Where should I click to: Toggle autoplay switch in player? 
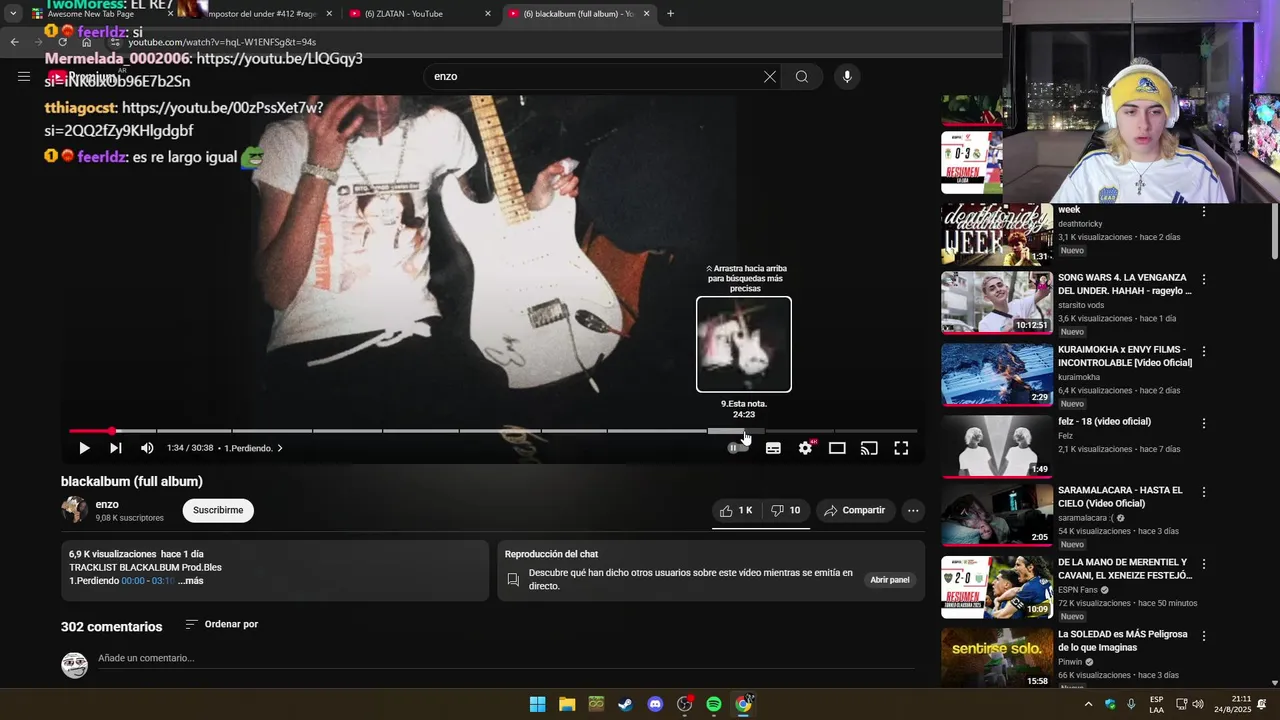(x=738, y=448)
